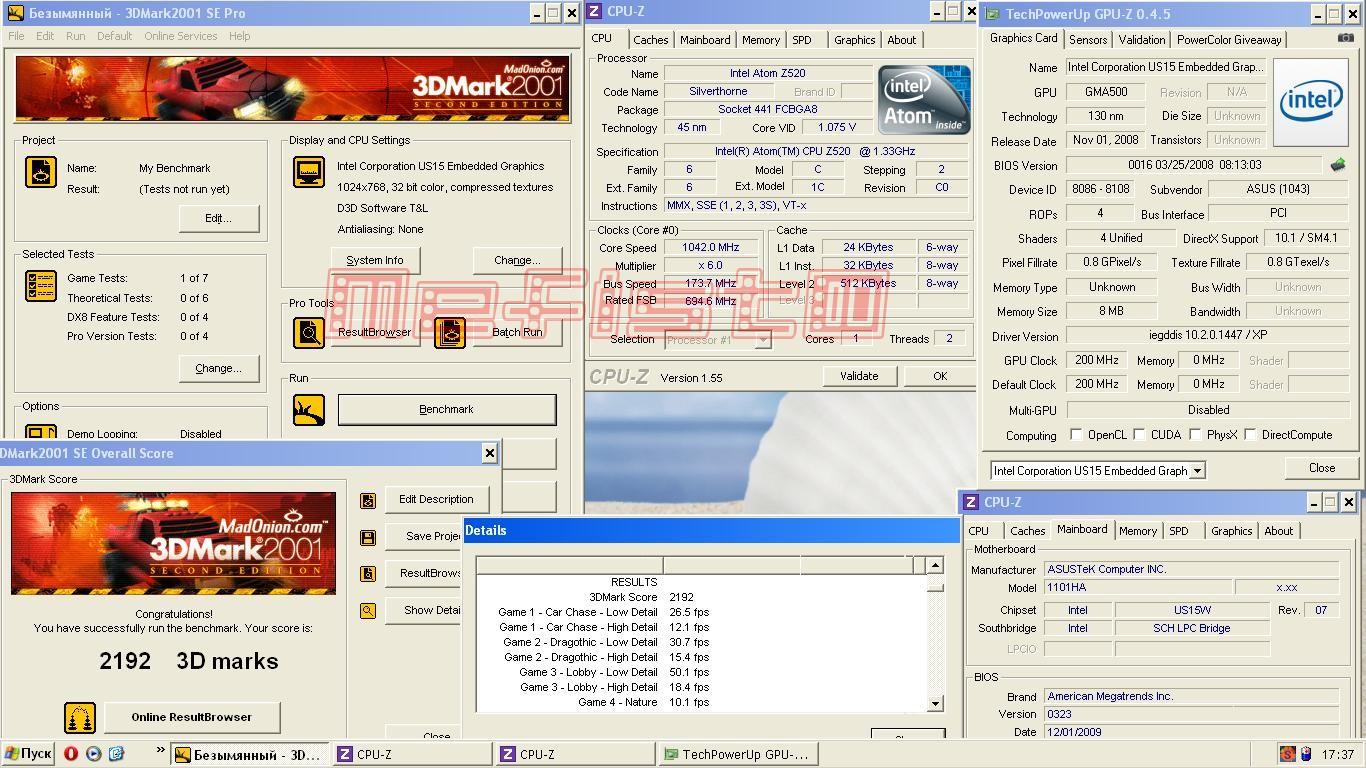Toggle the OpenCL checkbox in GPU-Z
1366x768 pixels.
tap(1076, 435)
